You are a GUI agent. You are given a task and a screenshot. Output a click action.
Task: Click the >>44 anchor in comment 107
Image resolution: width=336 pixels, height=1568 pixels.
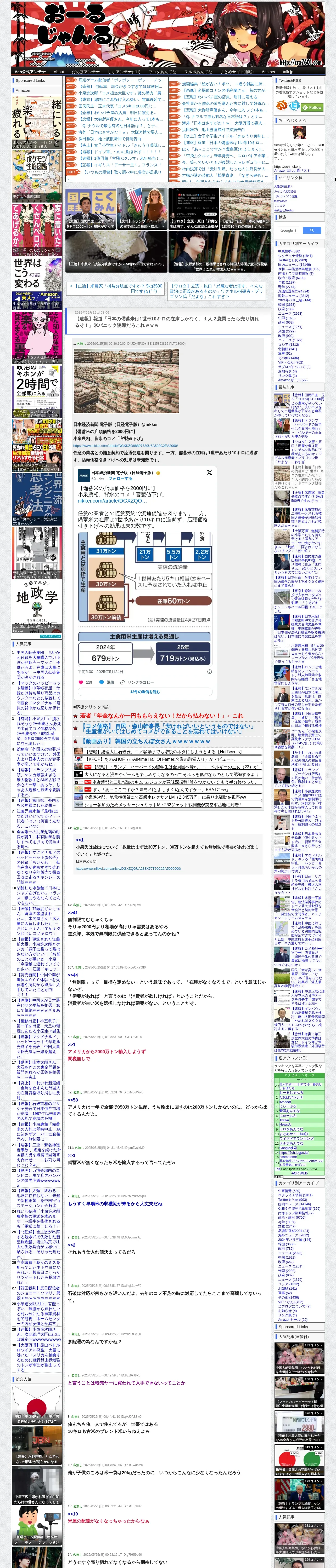[72, 975]
